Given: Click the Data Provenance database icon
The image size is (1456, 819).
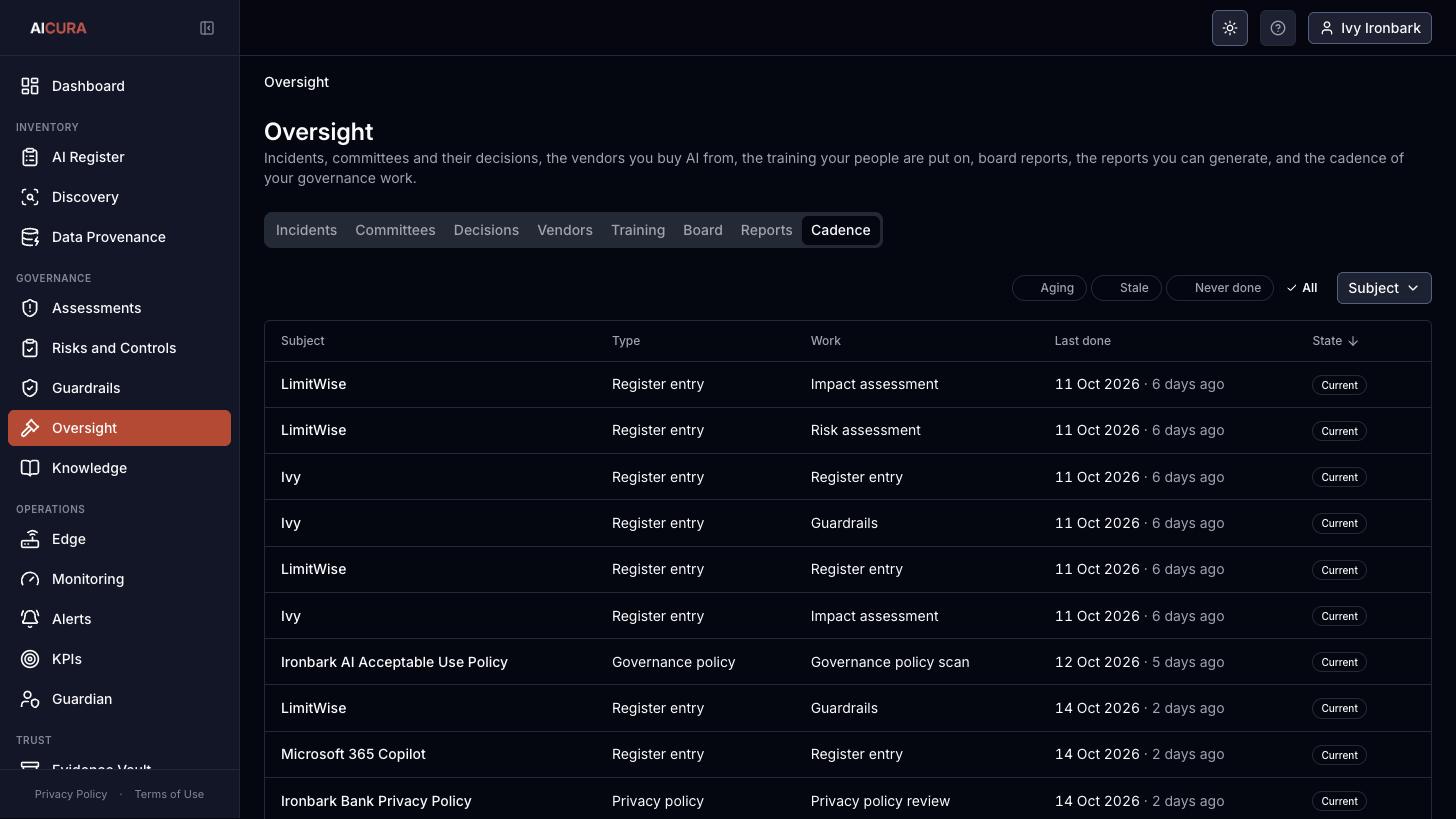Looking at the screenshot, I should pyautogui.click(x=30, y=237).
